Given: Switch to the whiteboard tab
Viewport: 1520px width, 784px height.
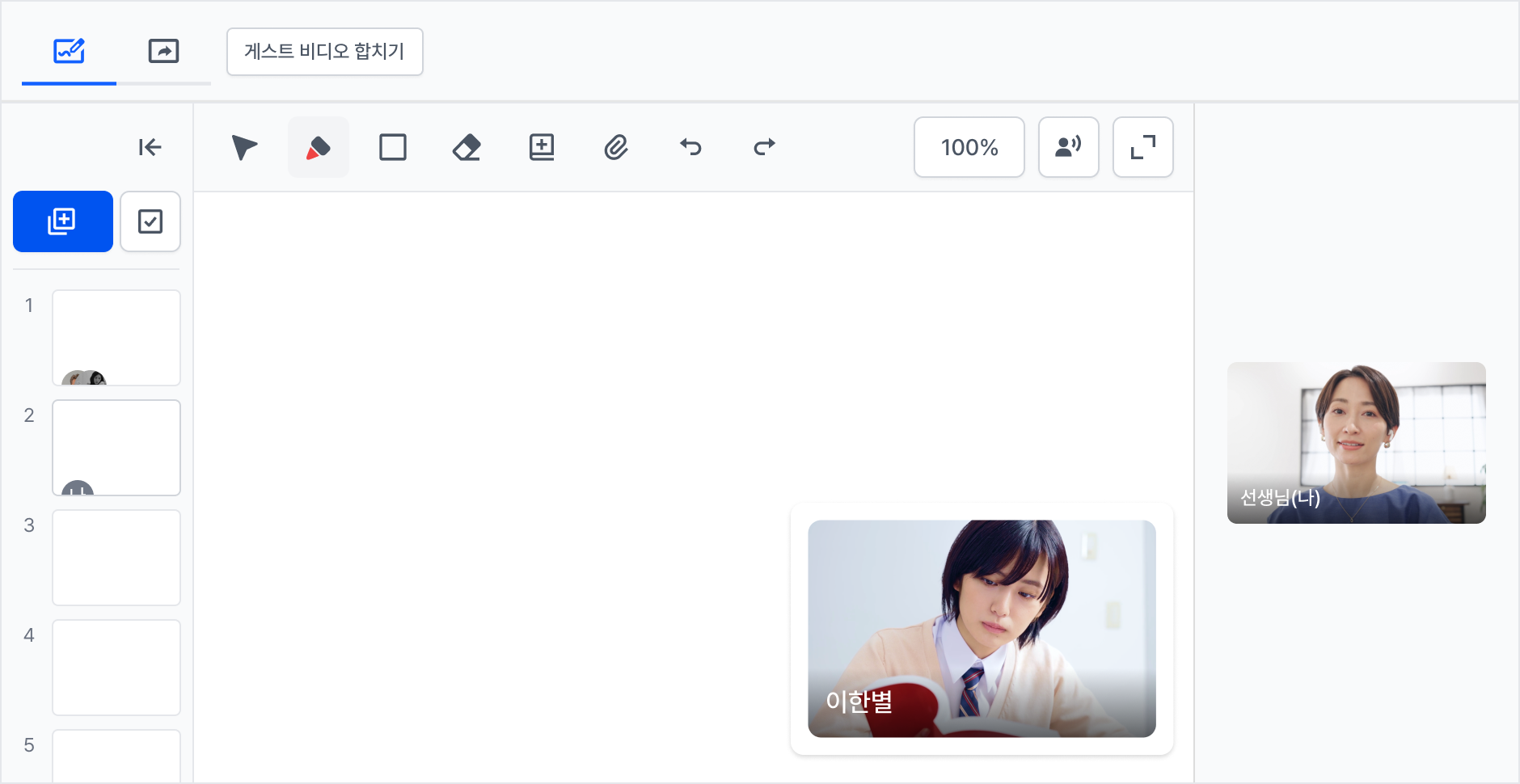Looking at the screenshot, I should coord(69,52).
